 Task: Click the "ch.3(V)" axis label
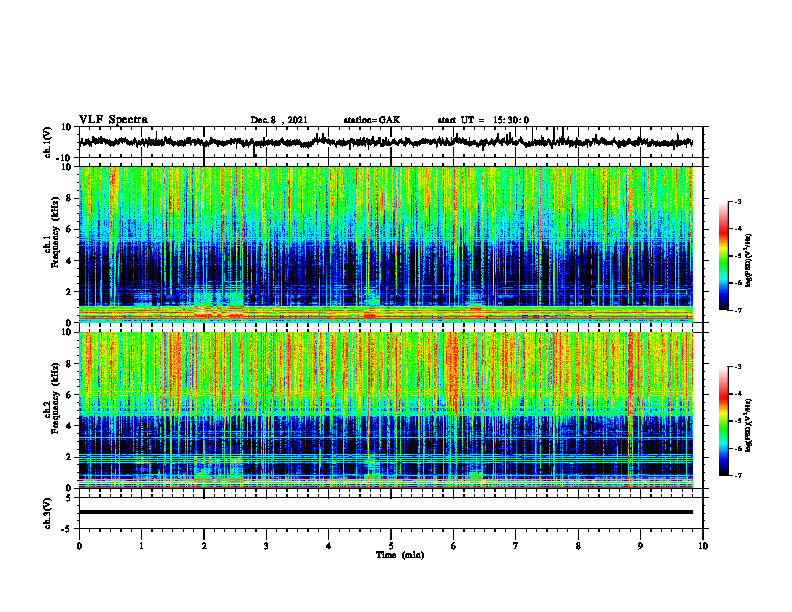48,513
